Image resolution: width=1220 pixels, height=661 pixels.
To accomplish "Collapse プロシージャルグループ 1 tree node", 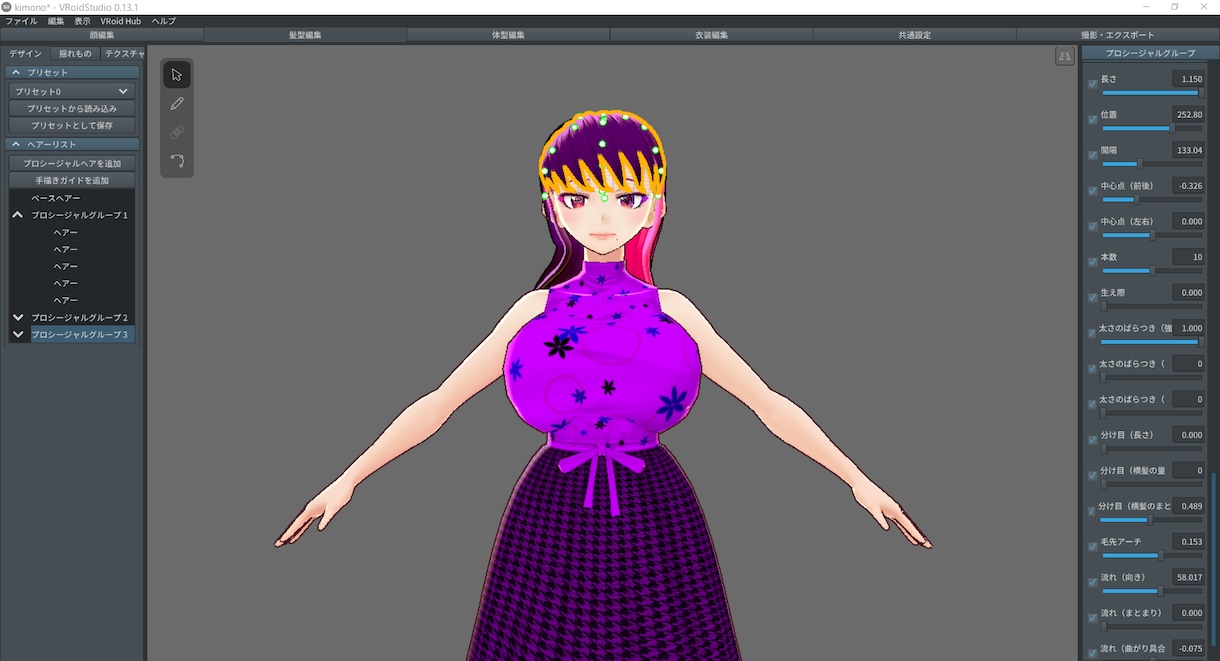I will pyautogui.click(x=18, y=215).
